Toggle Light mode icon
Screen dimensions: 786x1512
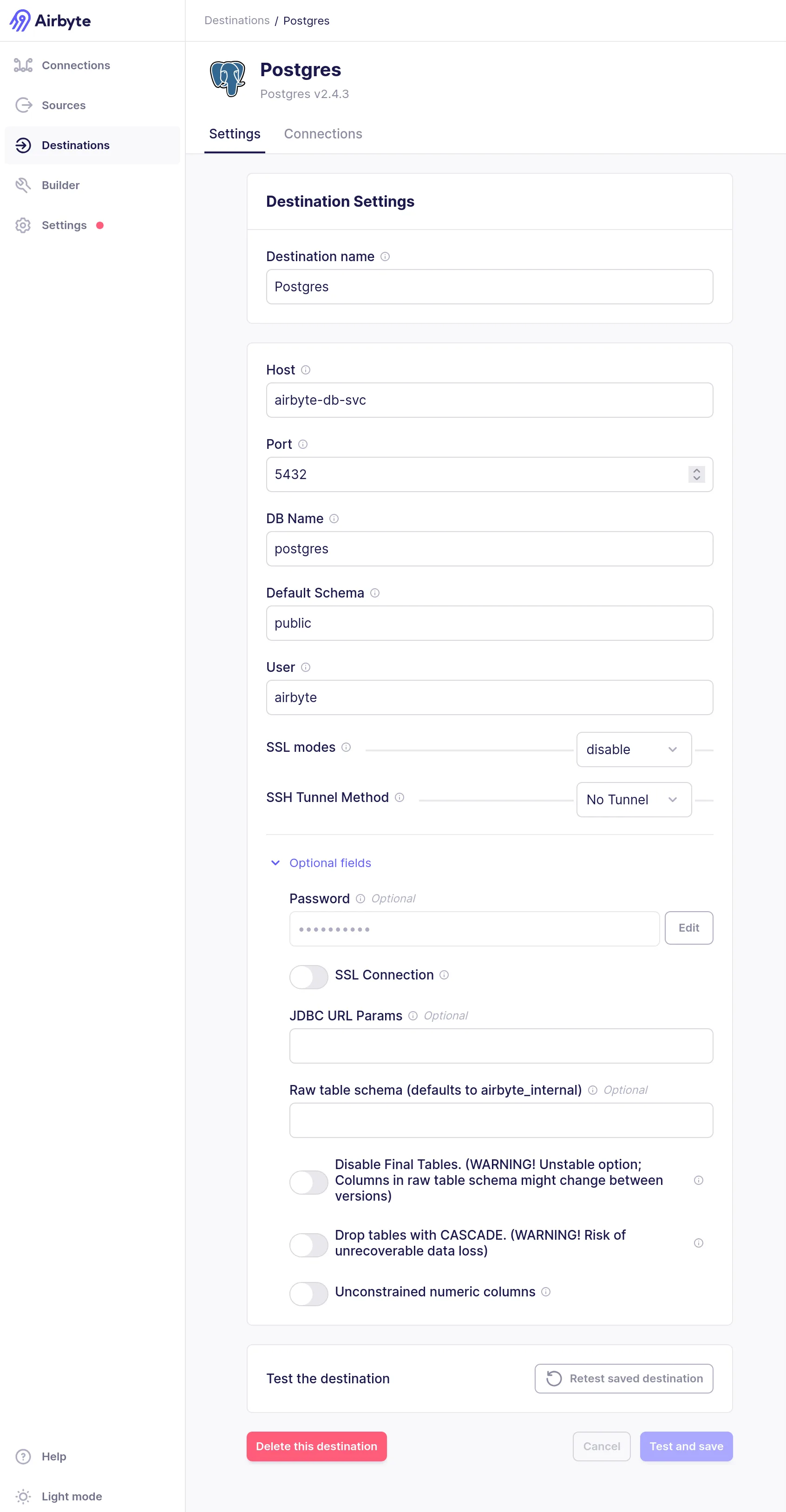pyautogui.click(x=23, y=1496)
